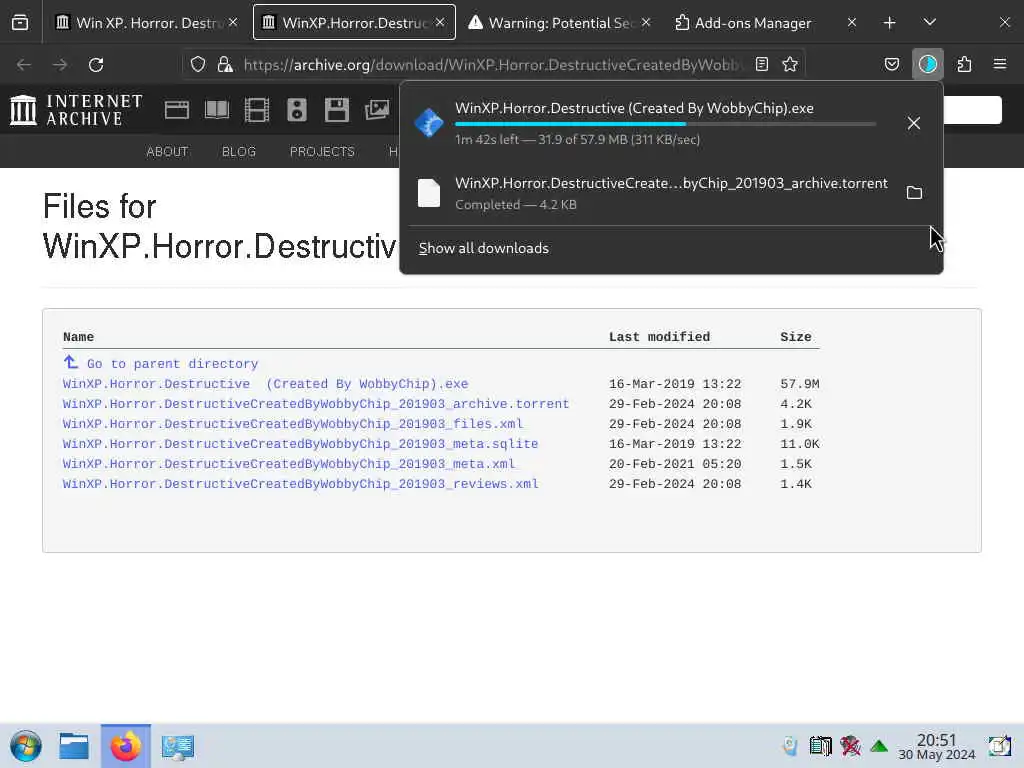Open the _201903_files.xml link

coord(293,424)
